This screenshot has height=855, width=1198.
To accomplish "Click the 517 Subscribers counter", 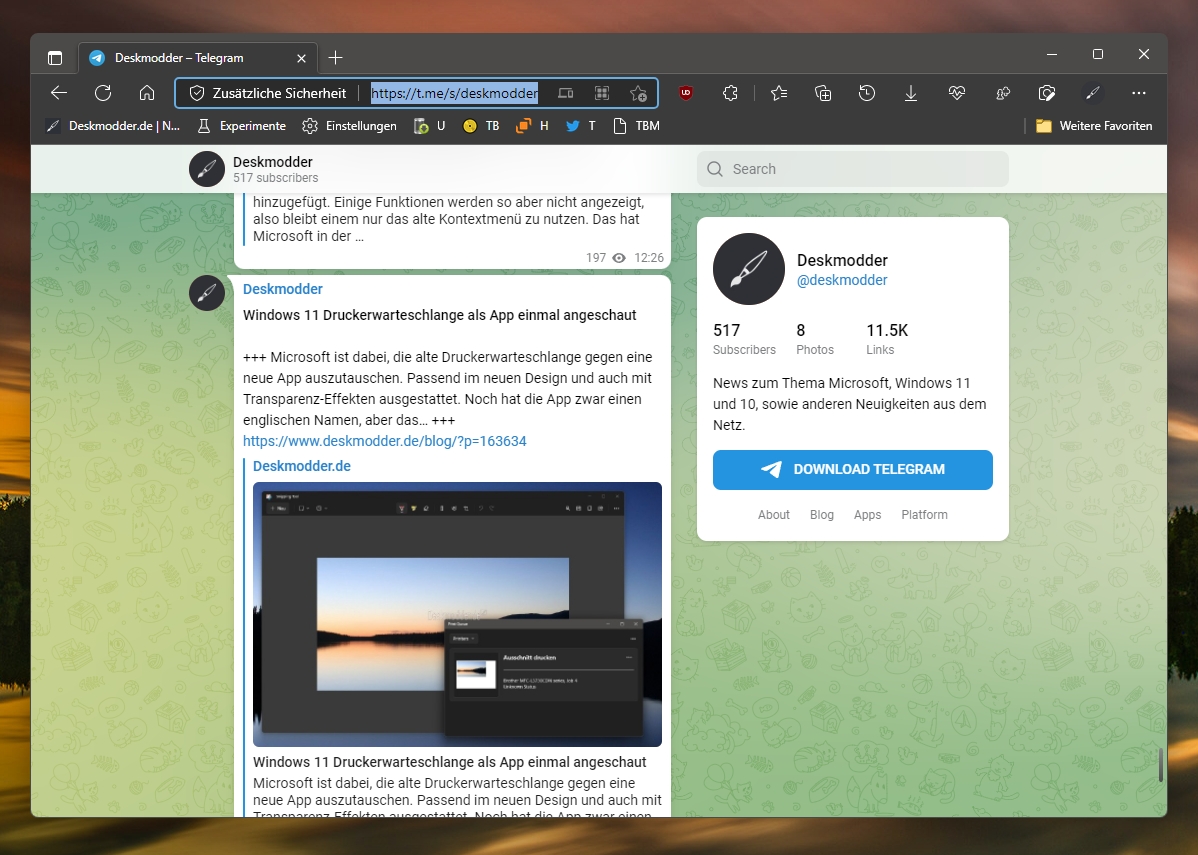I will (744, 339).
